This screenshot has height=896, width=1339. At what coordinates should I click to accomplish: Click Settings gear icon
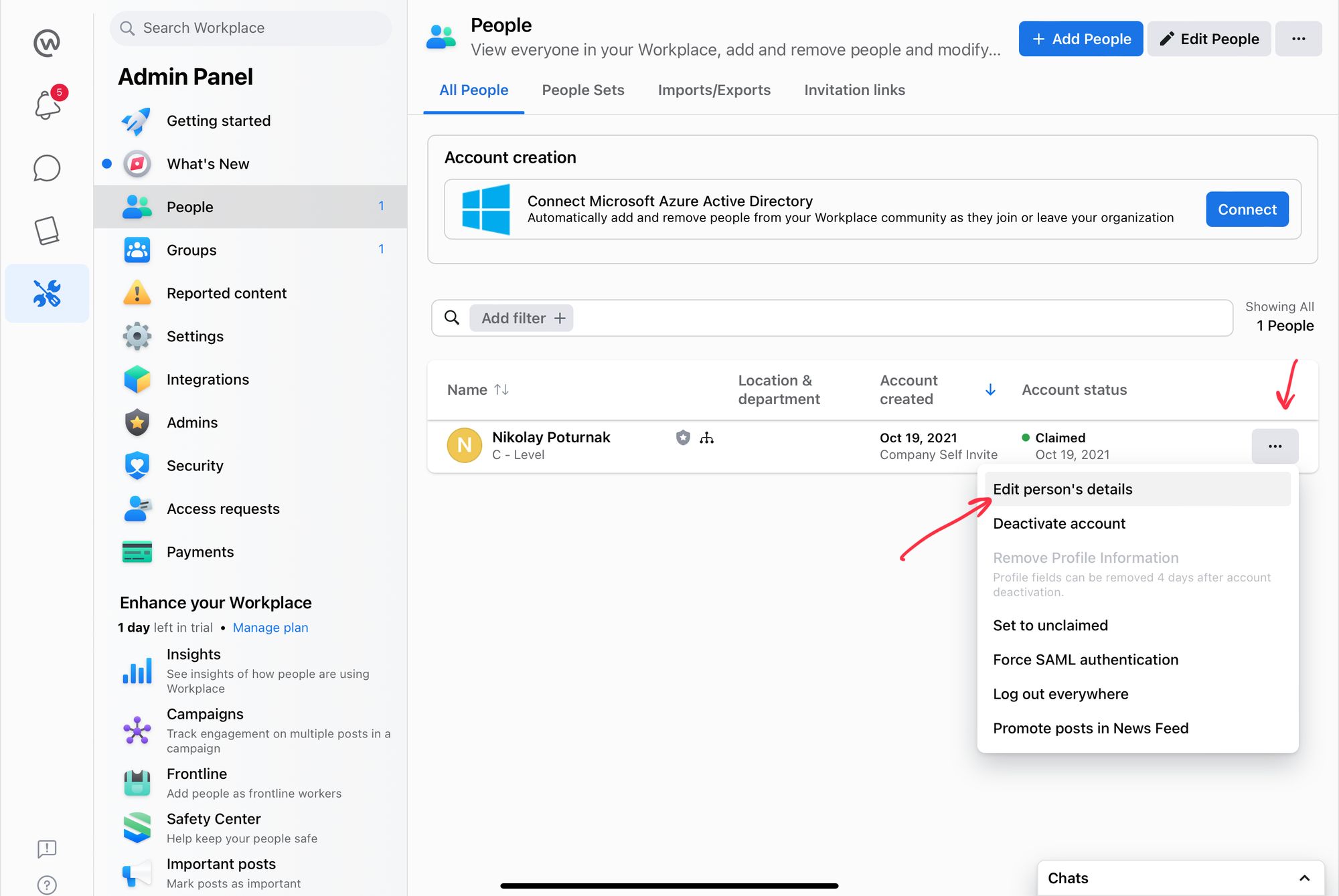click(x=137, y=336)
